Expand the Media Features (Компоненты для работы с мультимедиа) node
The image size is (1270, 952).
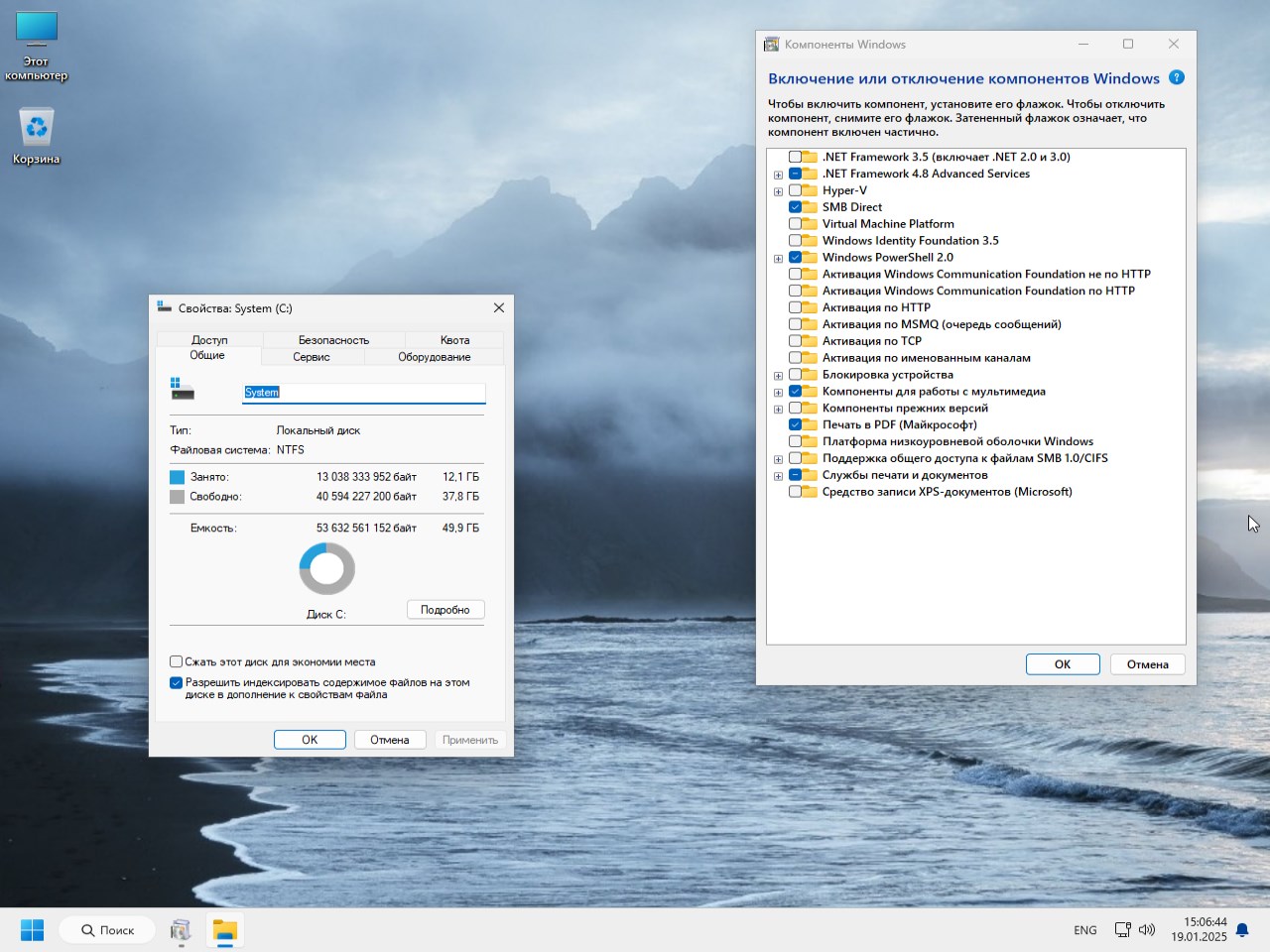coord(778,393)
